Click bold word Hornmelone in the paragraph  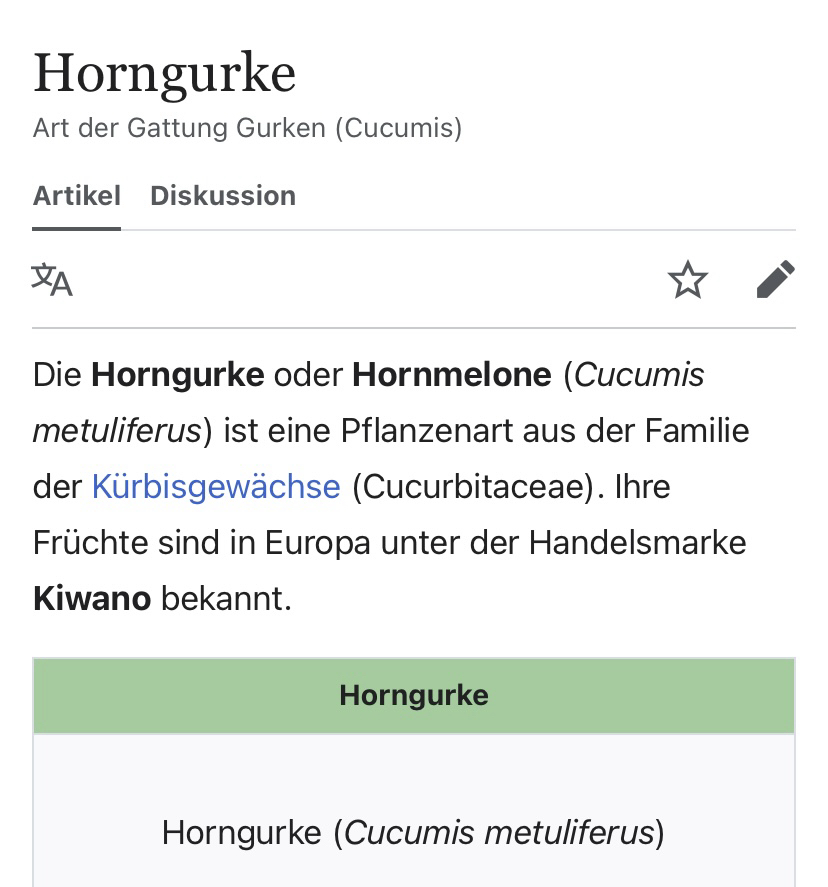coord(452,375)
